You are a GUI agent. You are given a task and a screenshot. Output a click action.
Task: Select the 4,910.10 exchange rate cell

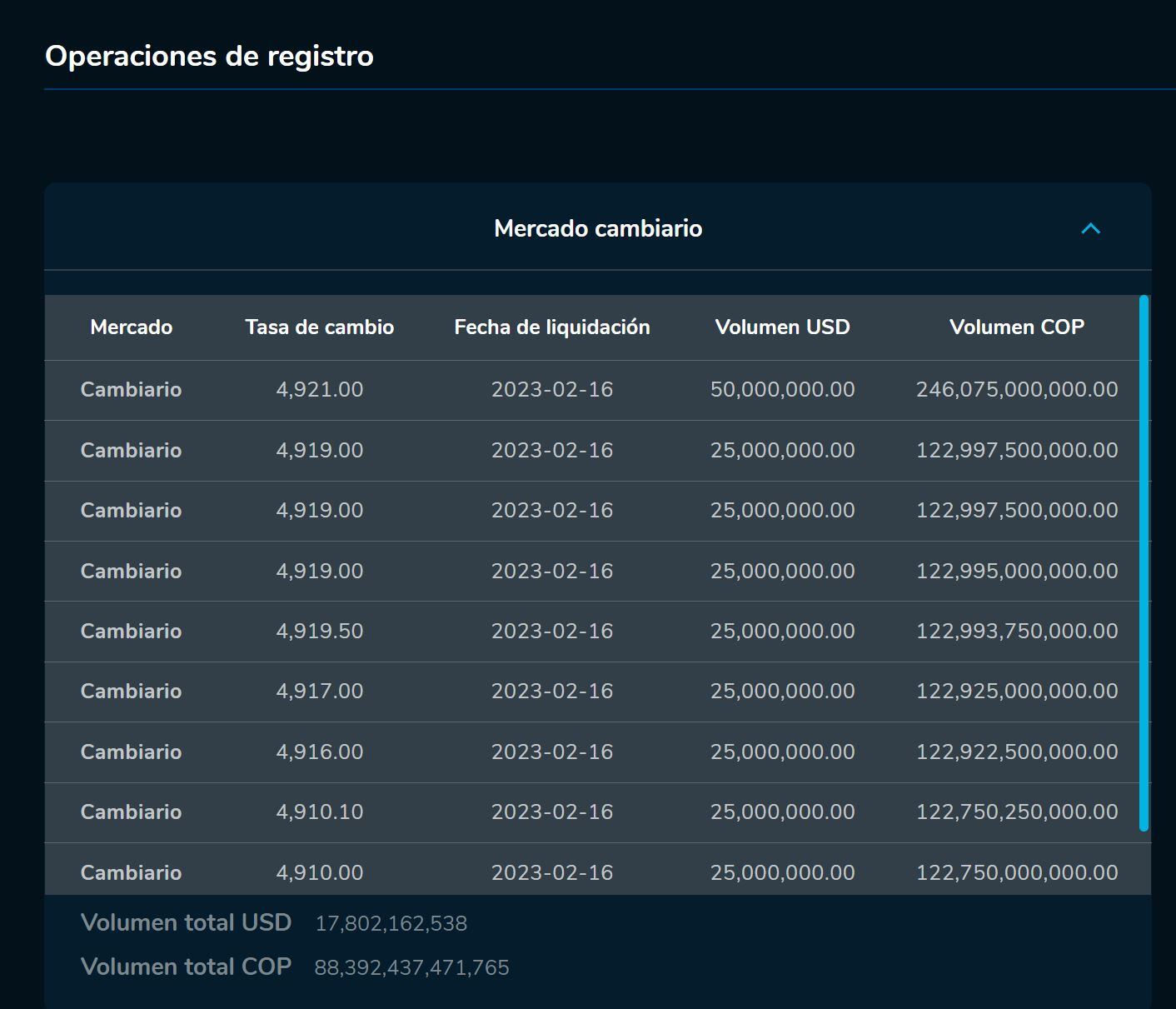[319, 812]
